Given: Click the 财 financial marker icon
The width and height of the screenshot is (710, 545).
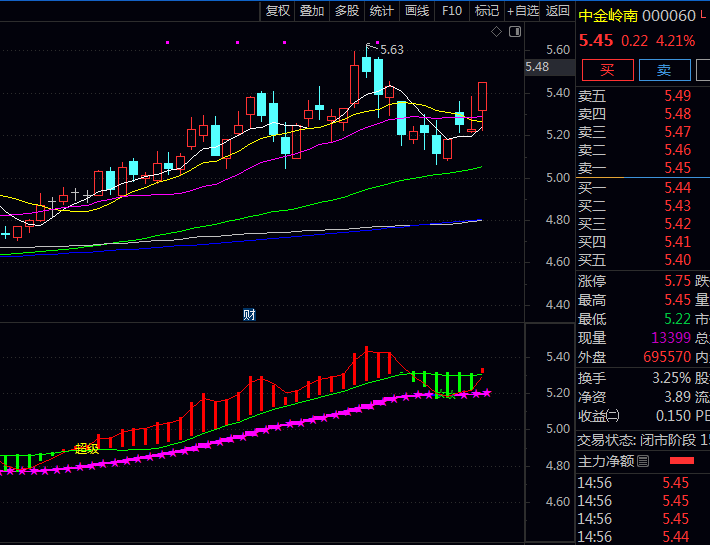Looking at the screenshot, I should [249, 315].
